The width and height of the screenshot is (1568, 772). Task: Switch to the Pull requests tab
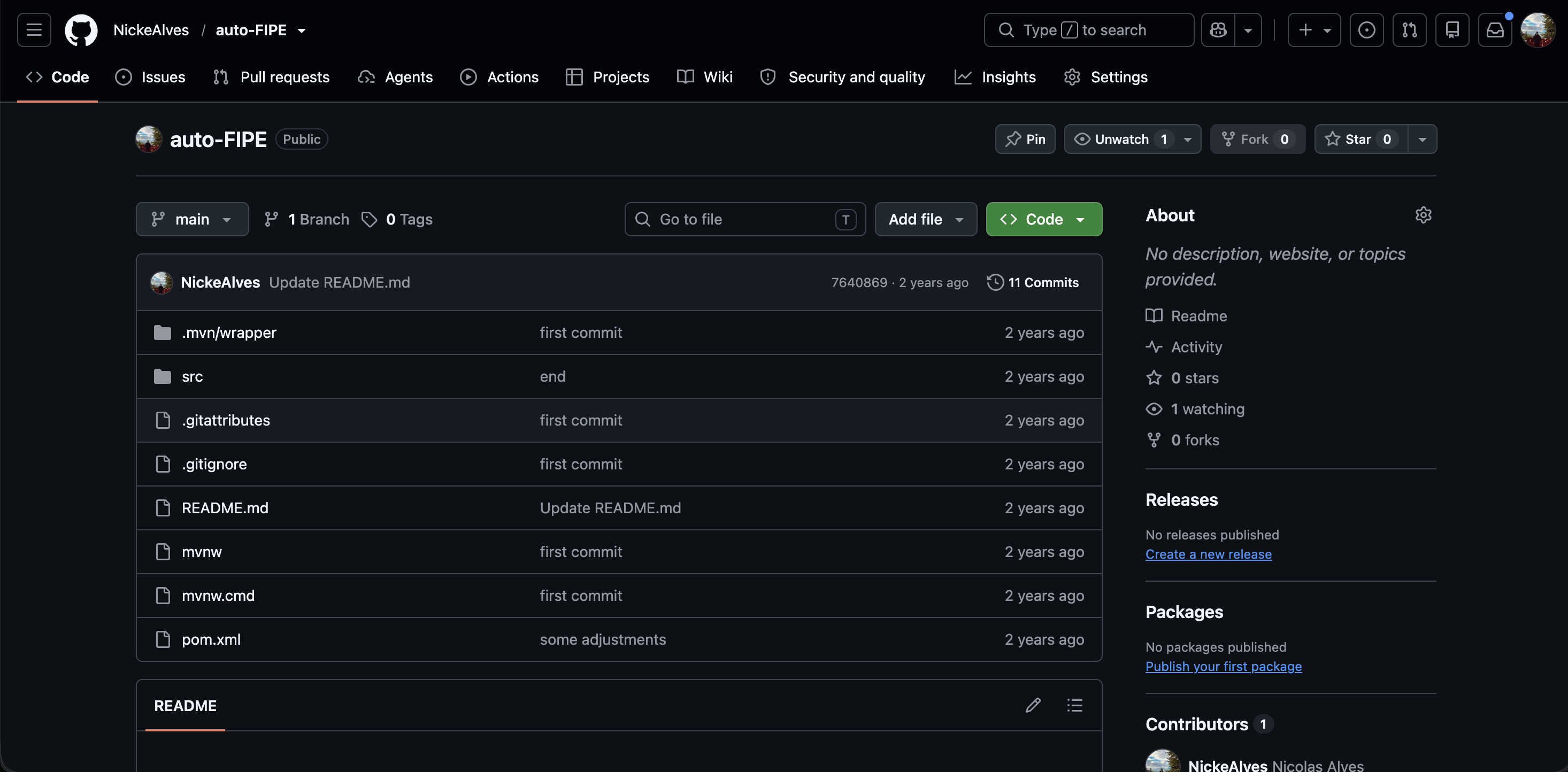tap(272, 78)
